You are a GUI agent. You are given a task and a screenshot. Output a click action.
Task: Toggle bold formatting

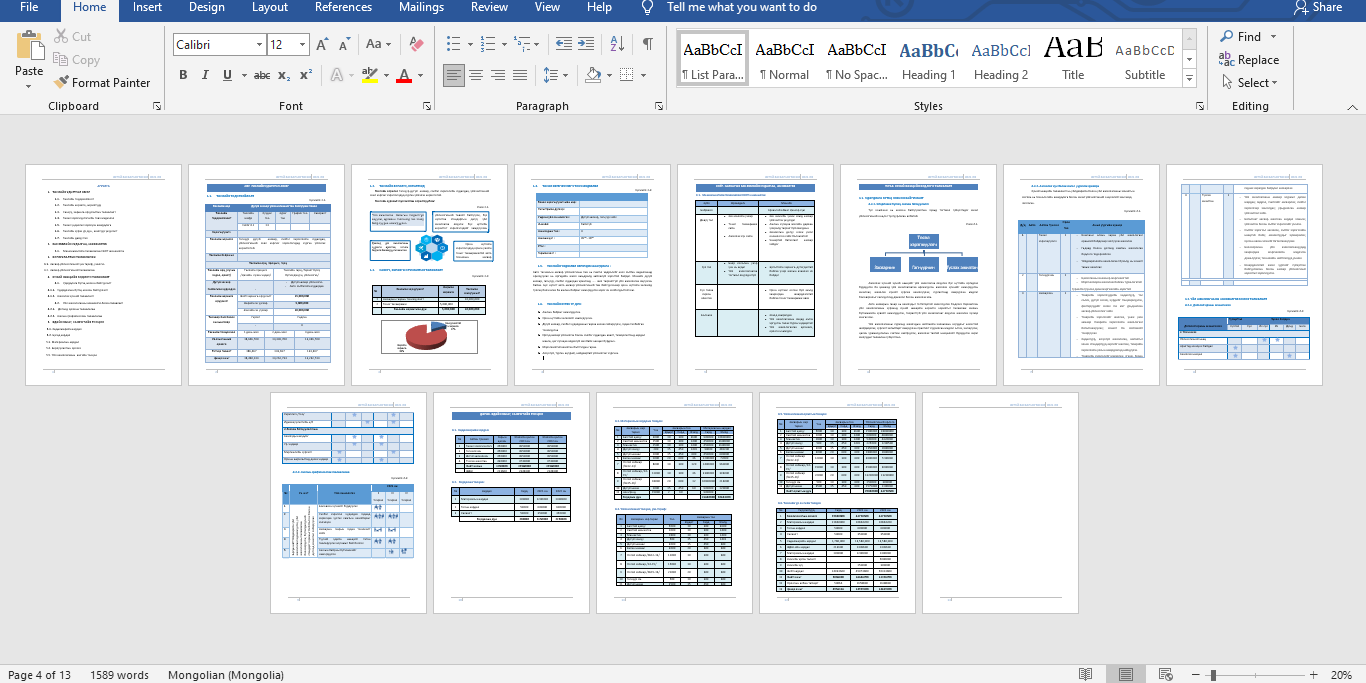click(x=183, y=75)
